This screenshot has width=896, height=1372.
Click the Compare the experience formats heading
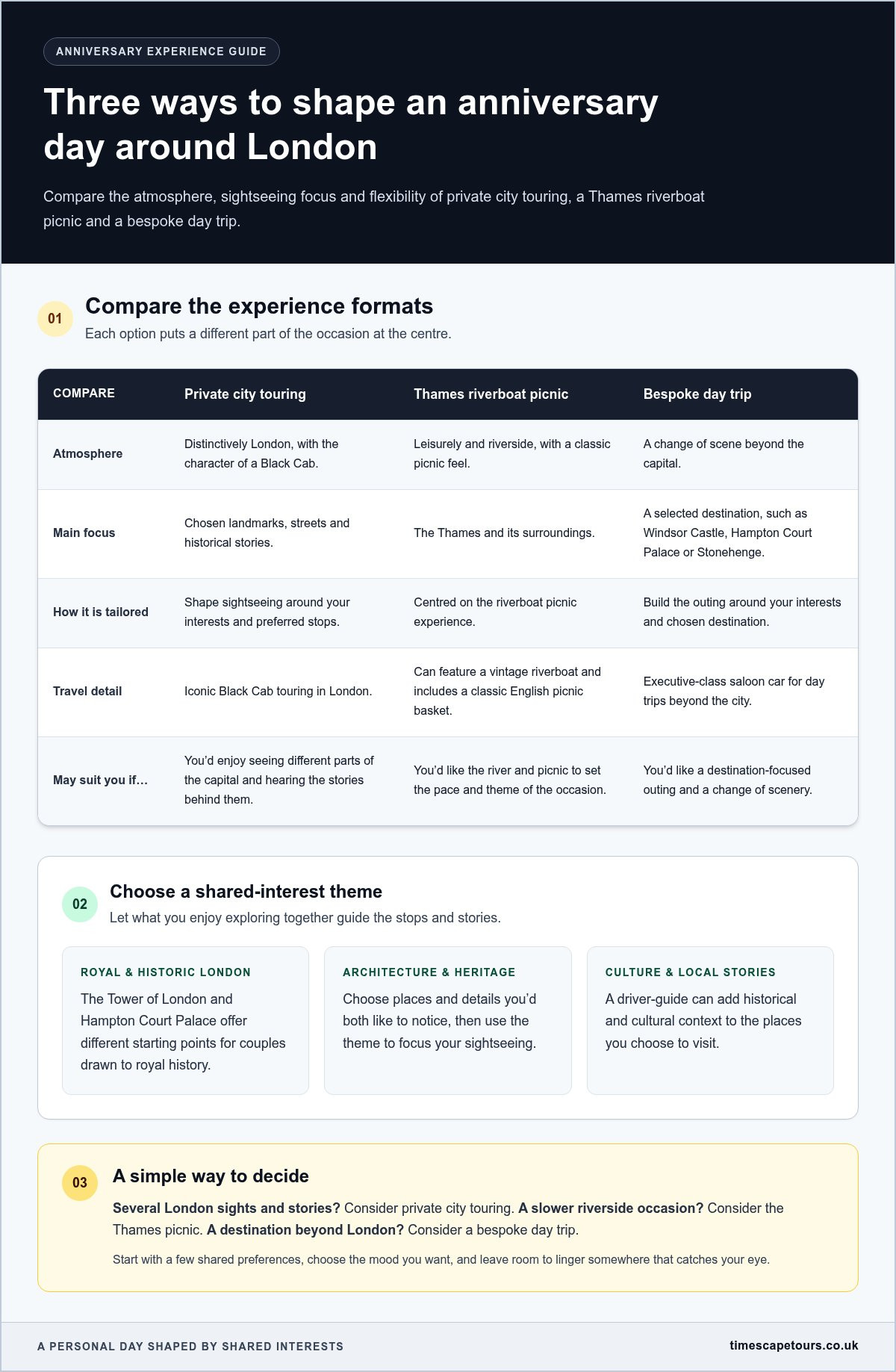259,306
